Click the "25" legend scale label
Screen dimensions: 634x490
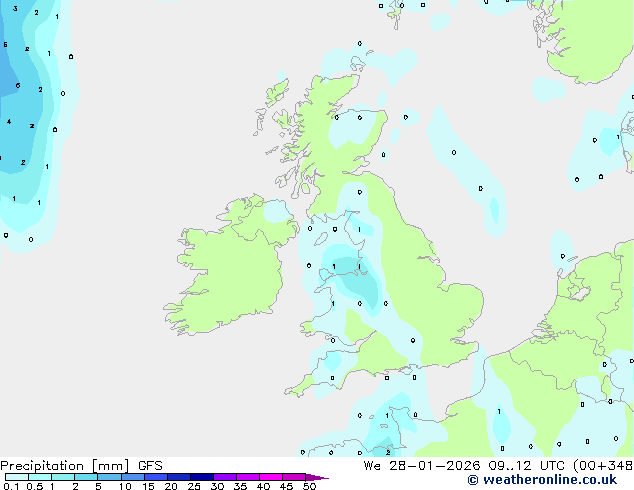coord(194,486)
